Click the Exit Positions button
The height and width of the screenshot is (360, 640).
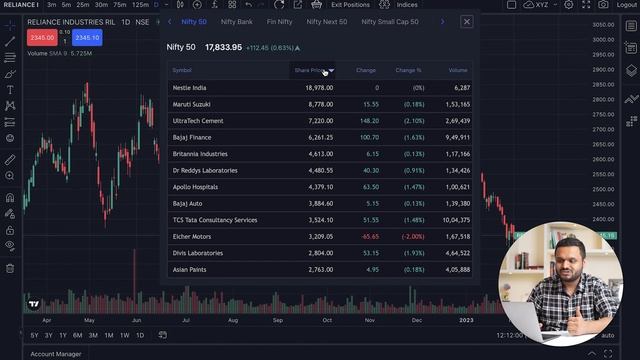[350, 5]
